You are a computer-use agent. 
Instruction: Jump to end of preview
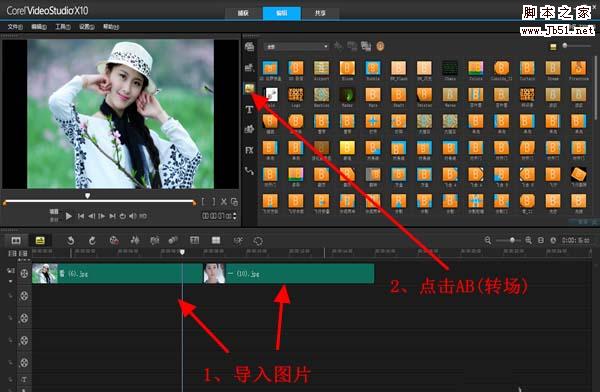click(112, 216)
